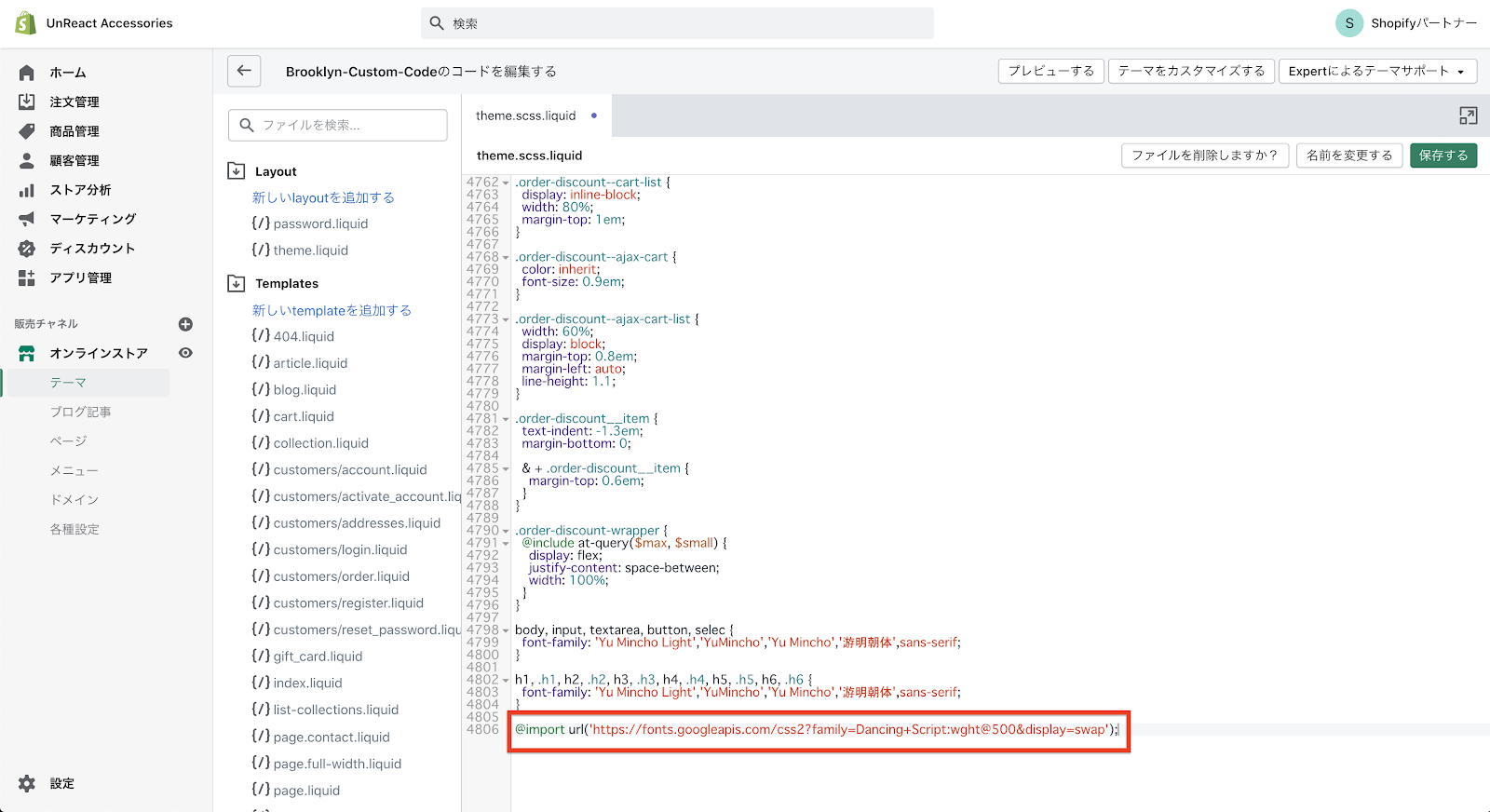Screen dimensions: 1490x812
Task: Collapse the Templates folder
Action: [237, 283]
